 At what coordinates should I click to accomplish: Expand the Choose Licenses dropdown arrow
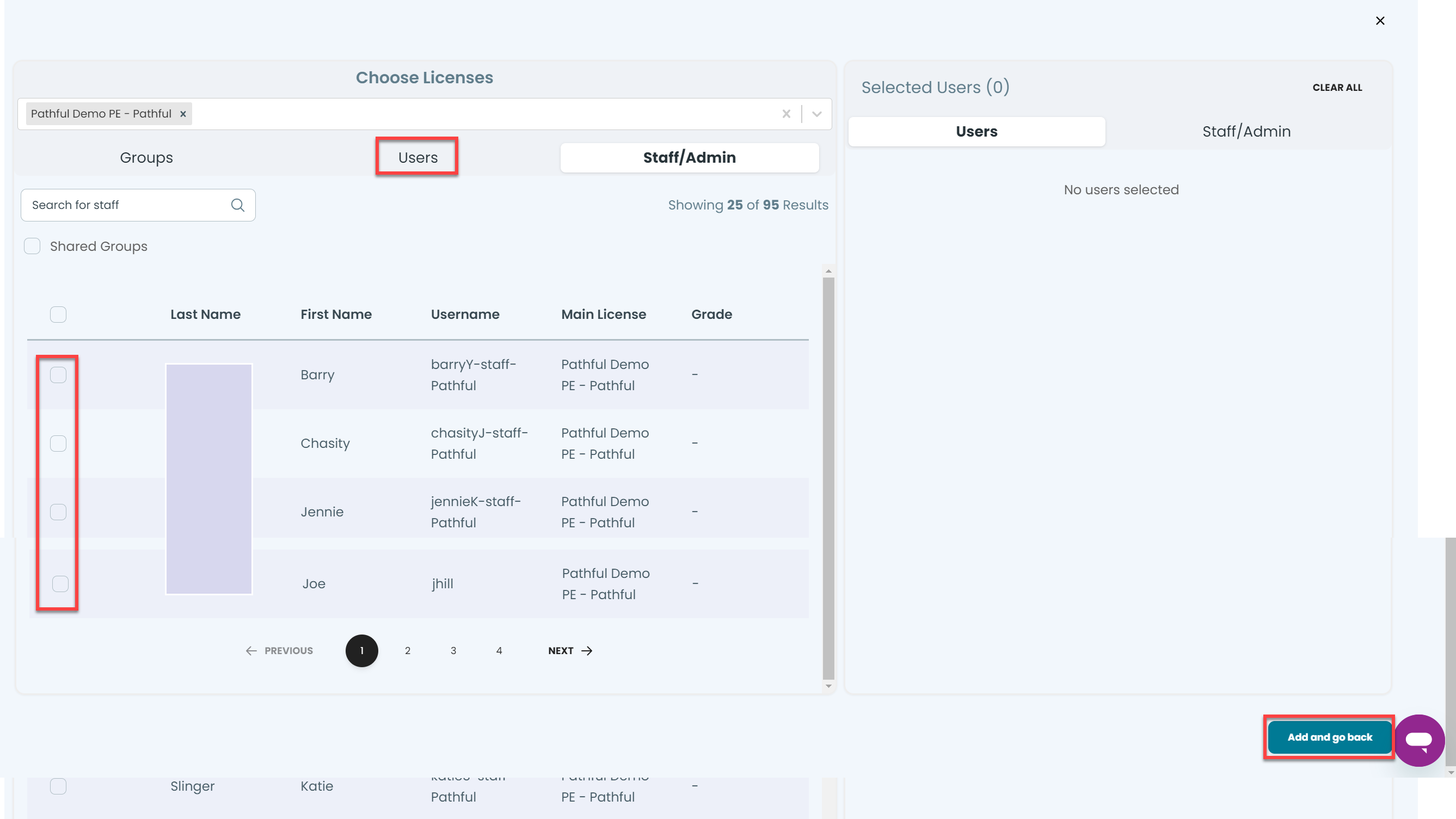click(817, 114)
